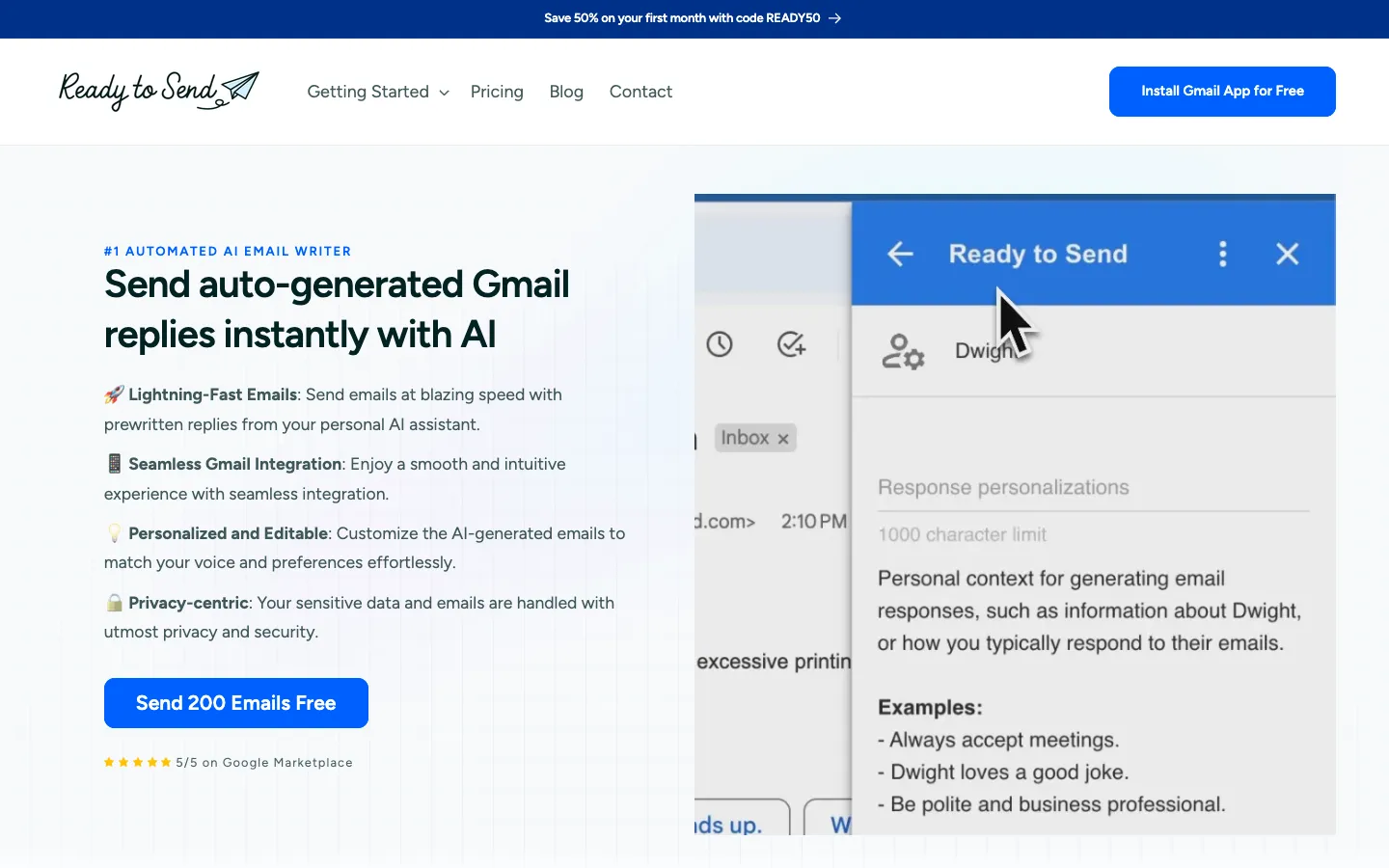This screenshot has height=868, width=1389.
Task: Click 'Dwight loves a good joke.' line
Action: coord(1003,773)
